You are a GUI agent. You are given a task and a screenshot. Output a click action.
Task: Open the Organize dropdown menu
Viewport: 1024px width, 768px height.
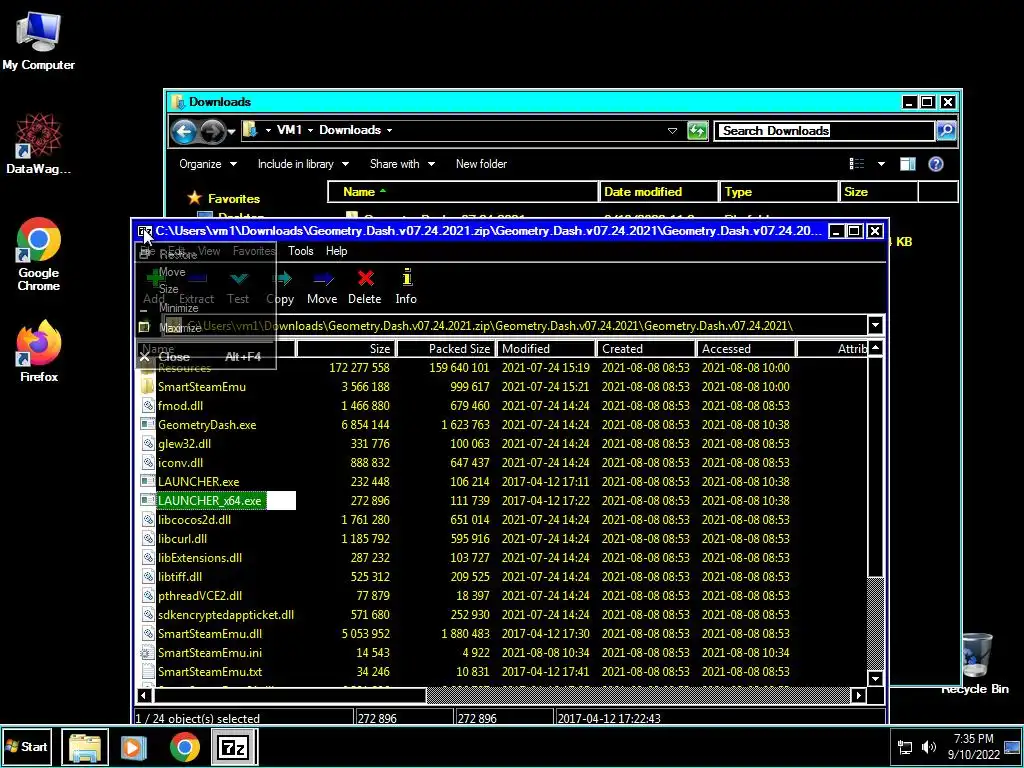coord(208,164)
